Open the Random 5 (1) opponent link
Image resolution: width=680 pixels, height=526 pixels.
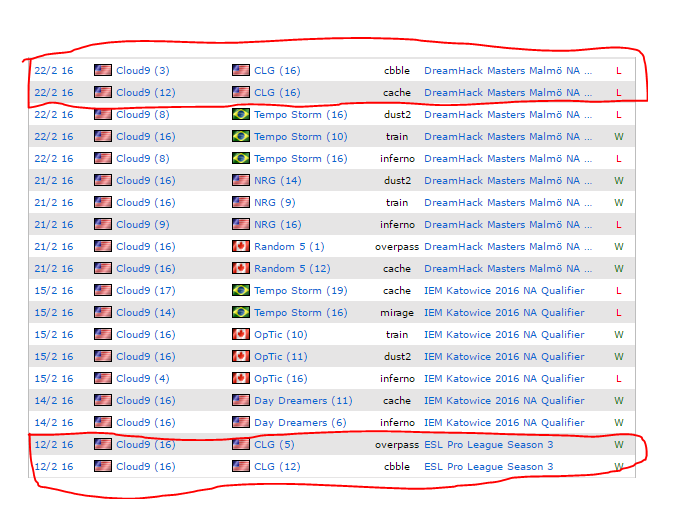289,247
